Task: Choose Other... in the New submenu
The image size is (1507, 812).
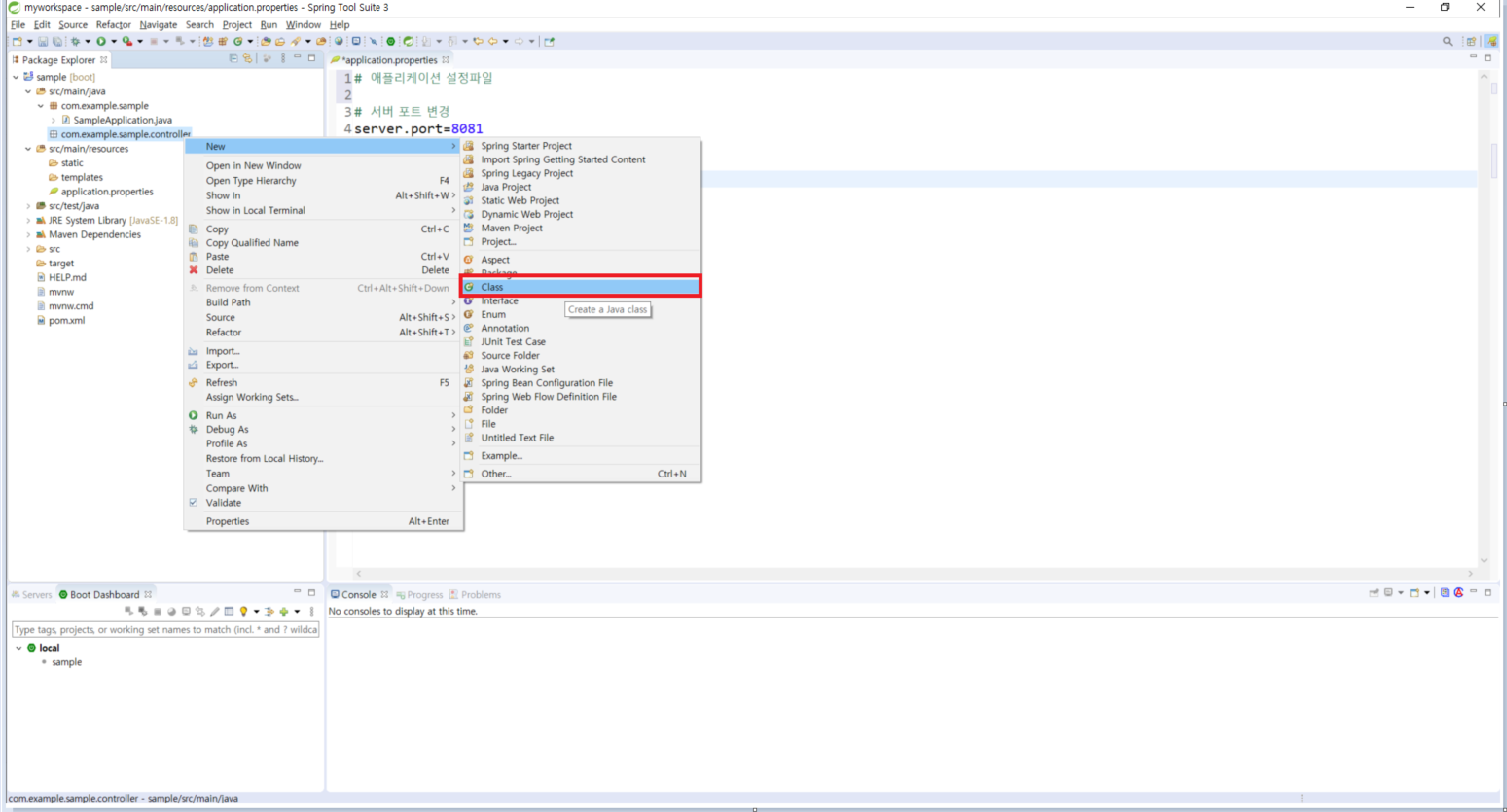Action: click(580, 474)
